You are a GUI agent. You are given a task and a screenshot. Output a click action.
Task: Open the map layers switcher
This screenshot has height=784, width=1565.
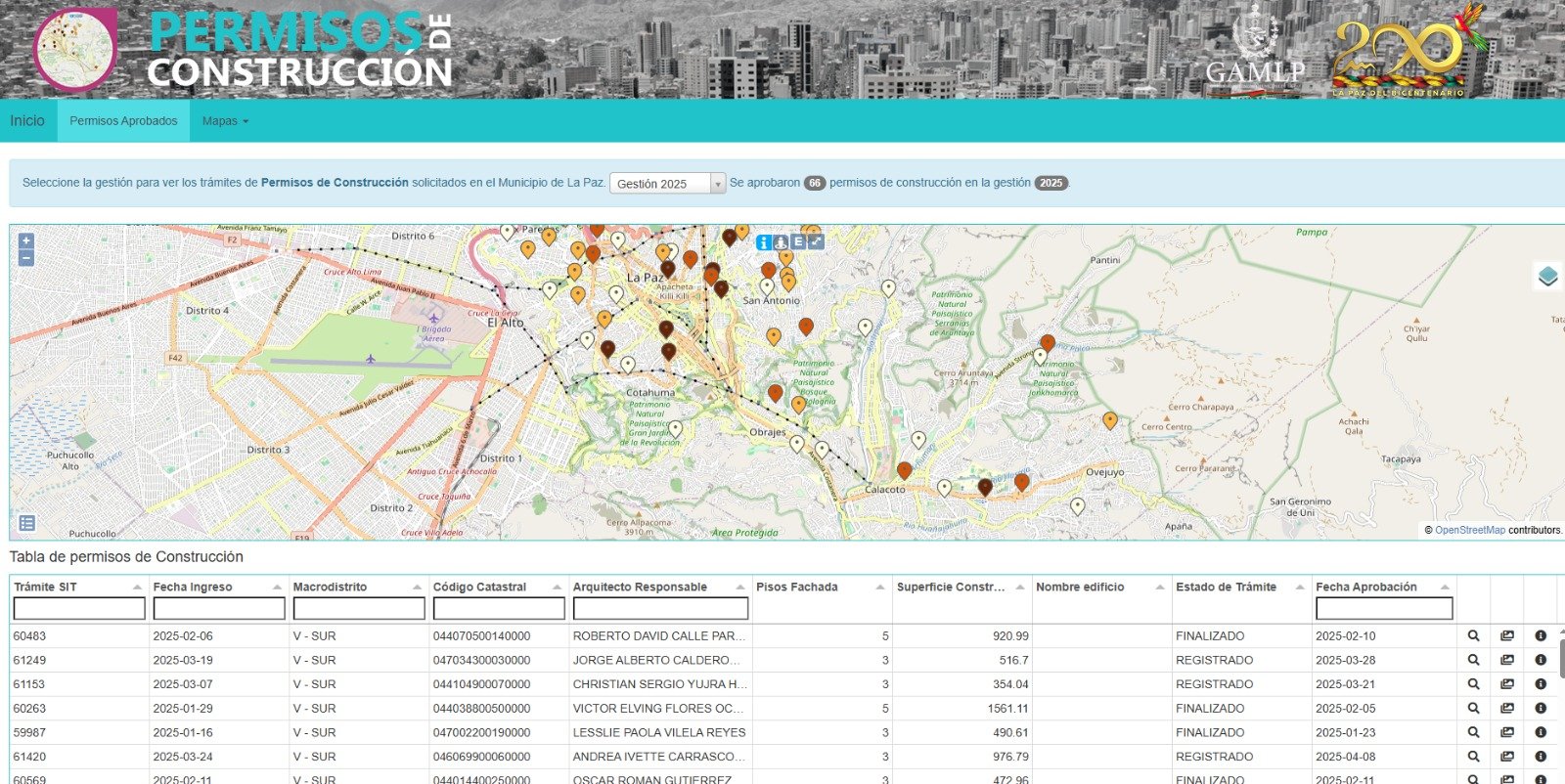1547,277
